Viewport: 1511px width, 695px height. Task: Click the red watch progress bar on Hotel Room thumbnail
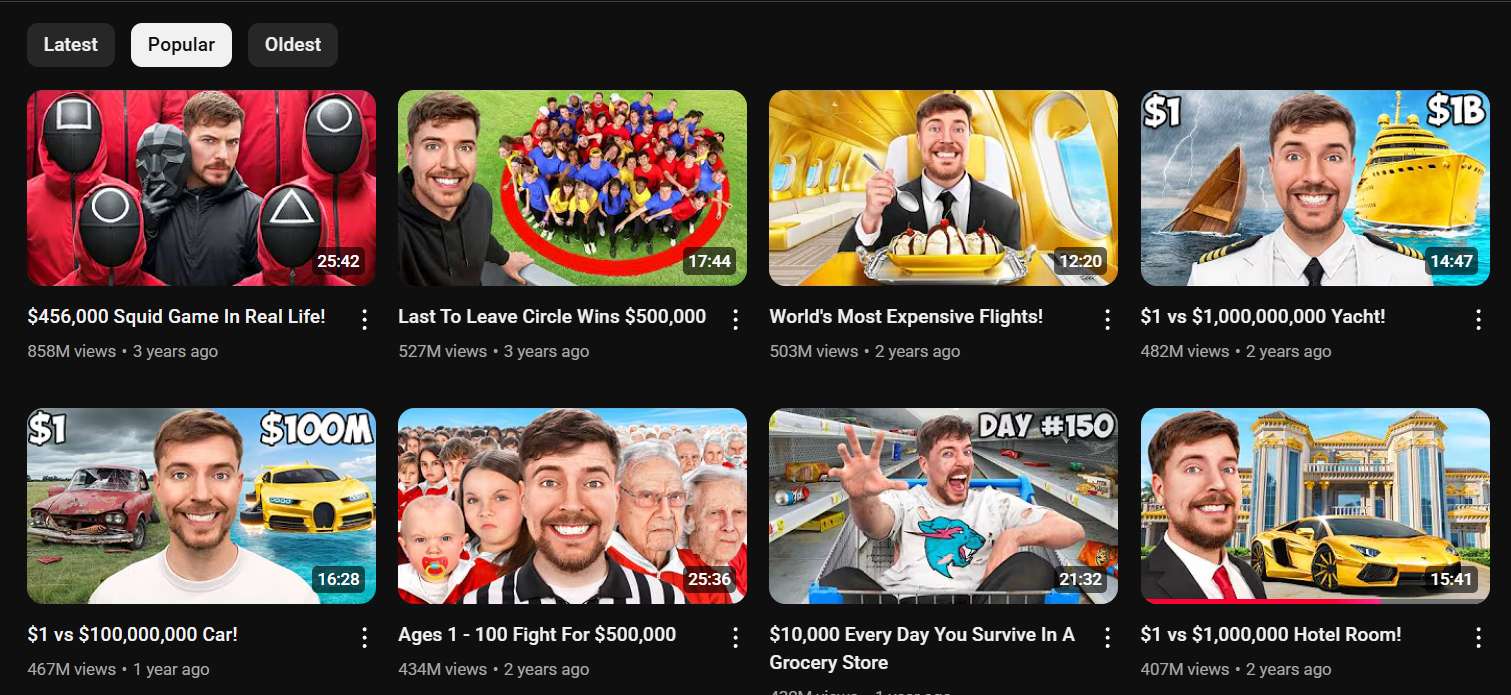point(1262,601)
